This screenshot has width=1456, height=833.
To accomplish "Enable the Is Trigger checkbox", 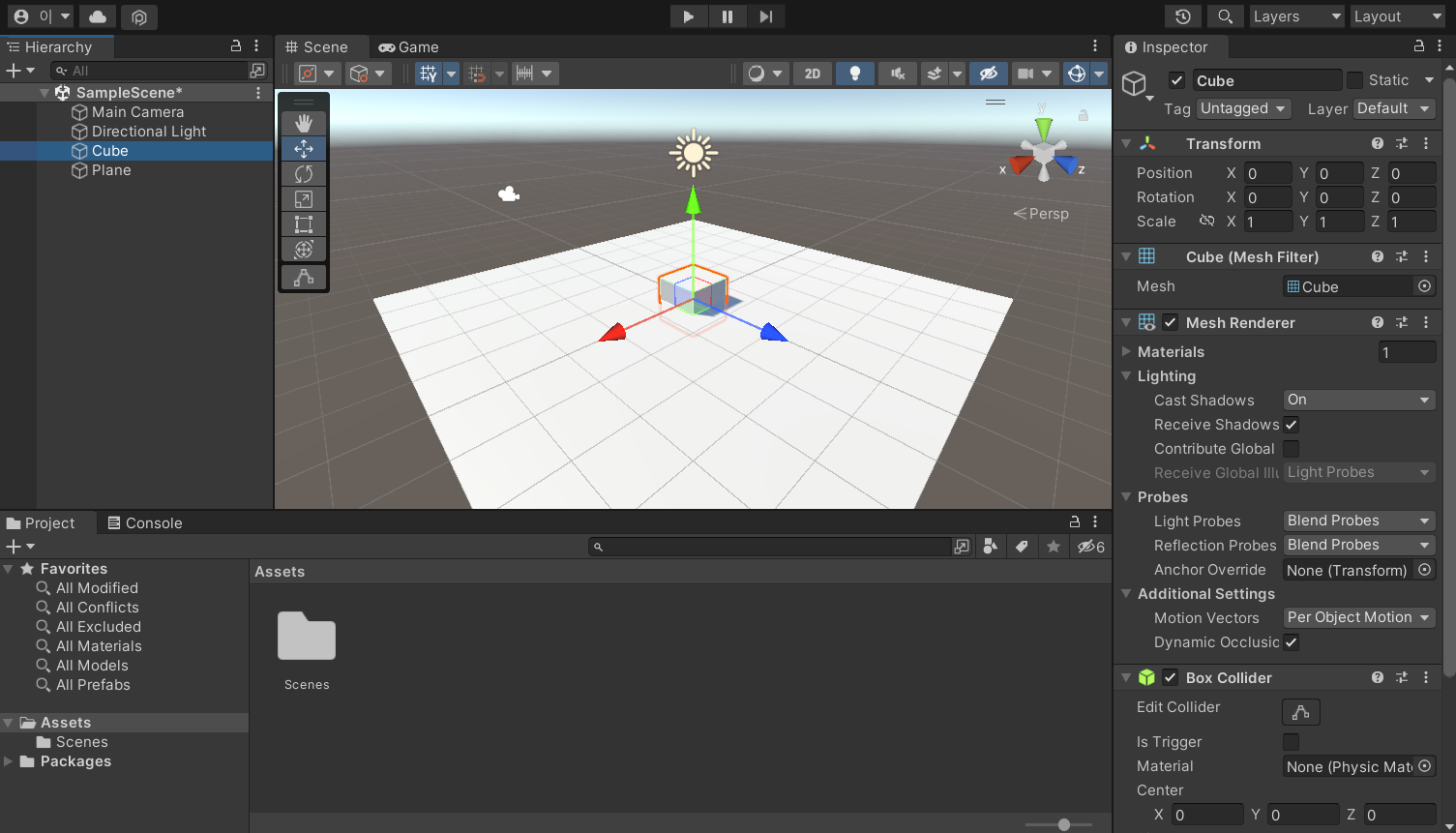I will [1292, 741].
